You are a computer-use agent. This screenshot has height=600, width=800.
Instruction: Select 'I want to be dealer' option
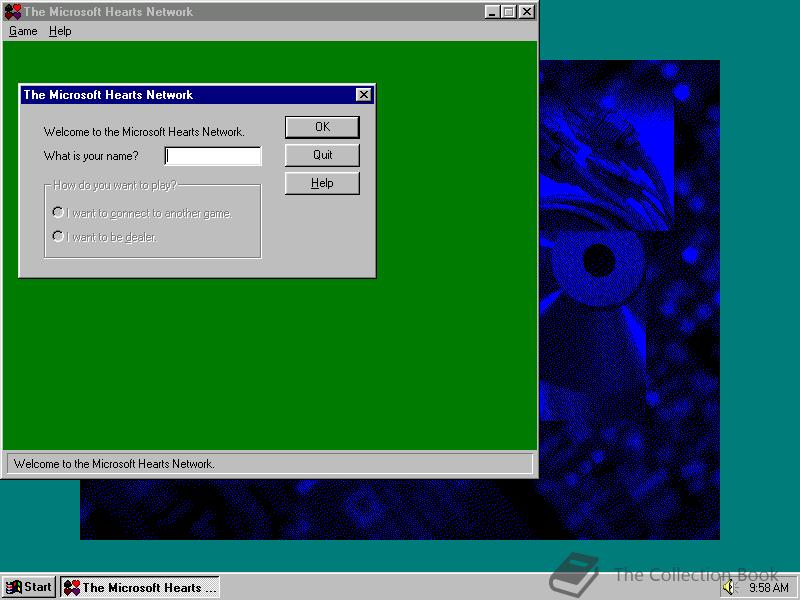click(x=105, y=237)
